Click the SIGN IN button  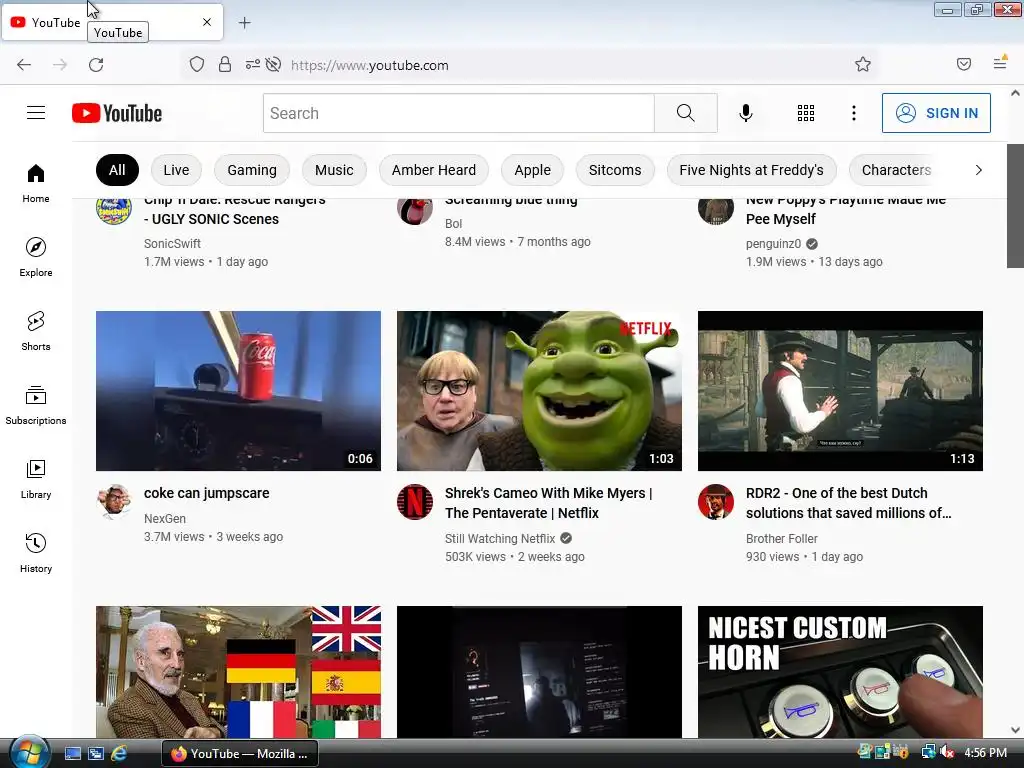point(936,113)
